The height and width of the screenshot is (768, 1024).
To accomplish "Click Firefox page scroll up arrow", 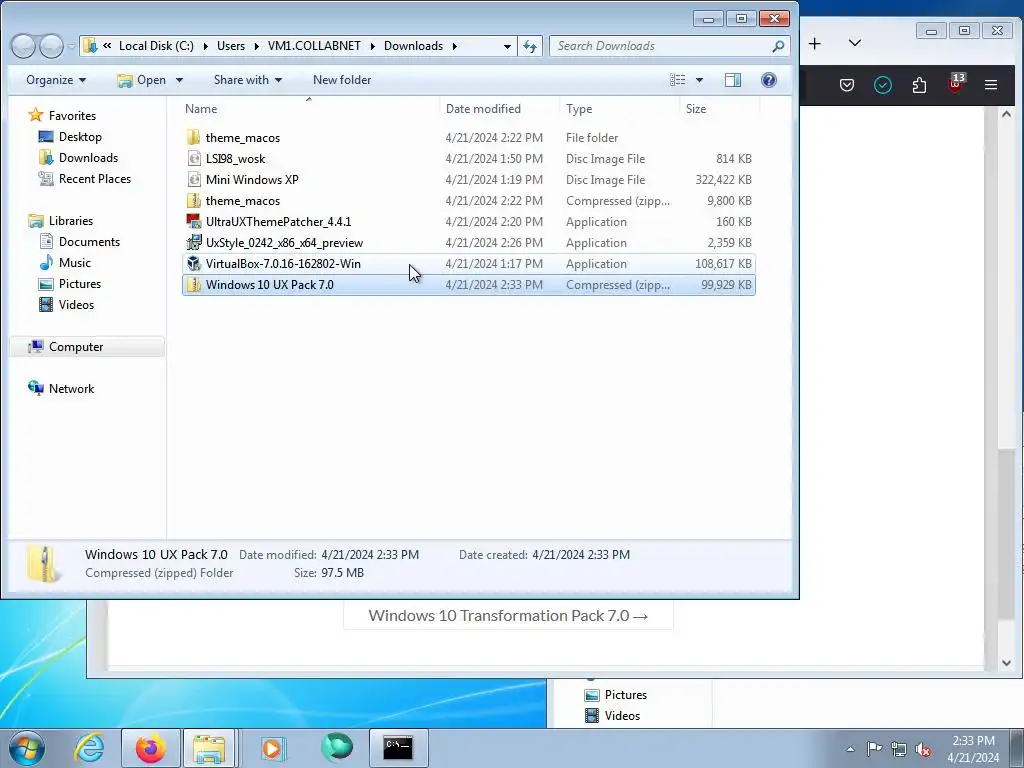I will (1006, 114).
